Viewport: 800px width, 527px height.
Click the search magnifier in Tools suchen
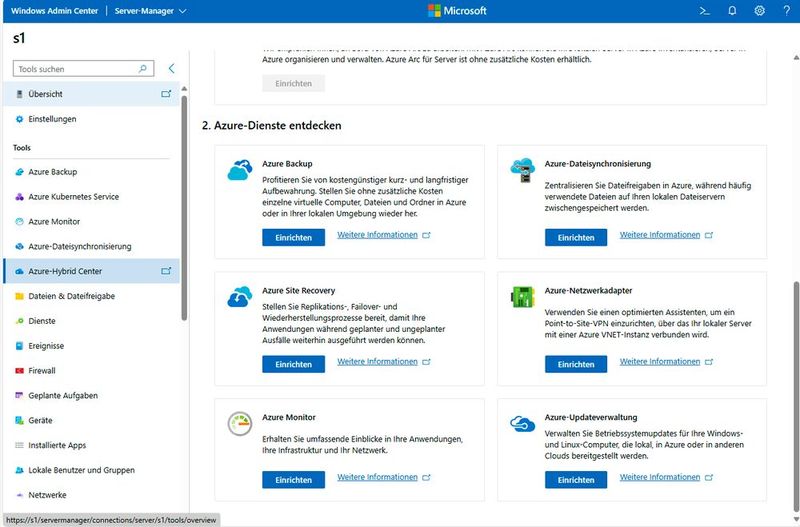pos(143,68)
